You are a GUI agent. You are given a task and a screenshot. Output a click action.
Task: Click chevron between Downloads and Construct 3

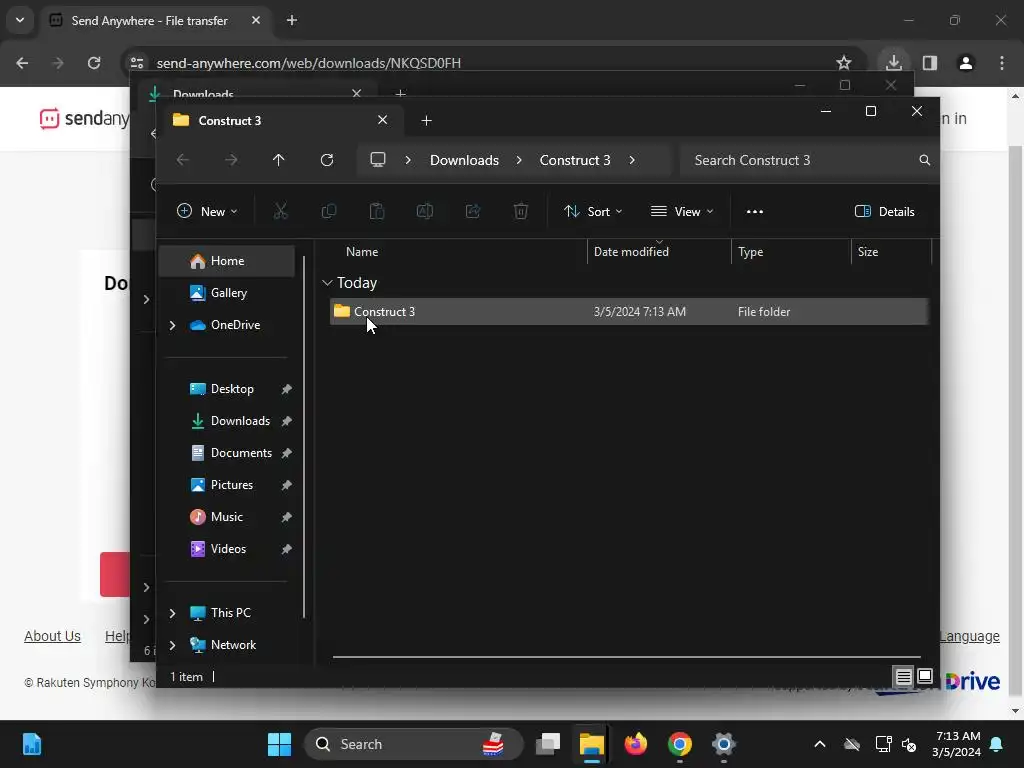pos(519,160)
